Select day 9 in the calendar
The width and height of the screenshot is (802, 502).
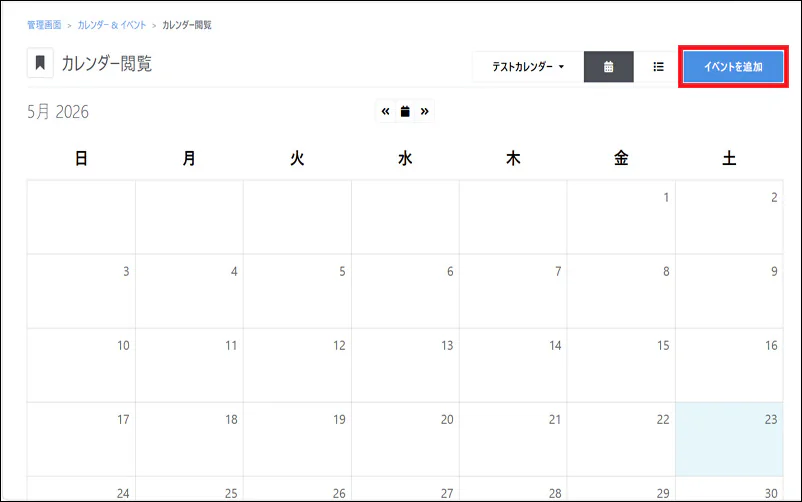pos(729,291)
